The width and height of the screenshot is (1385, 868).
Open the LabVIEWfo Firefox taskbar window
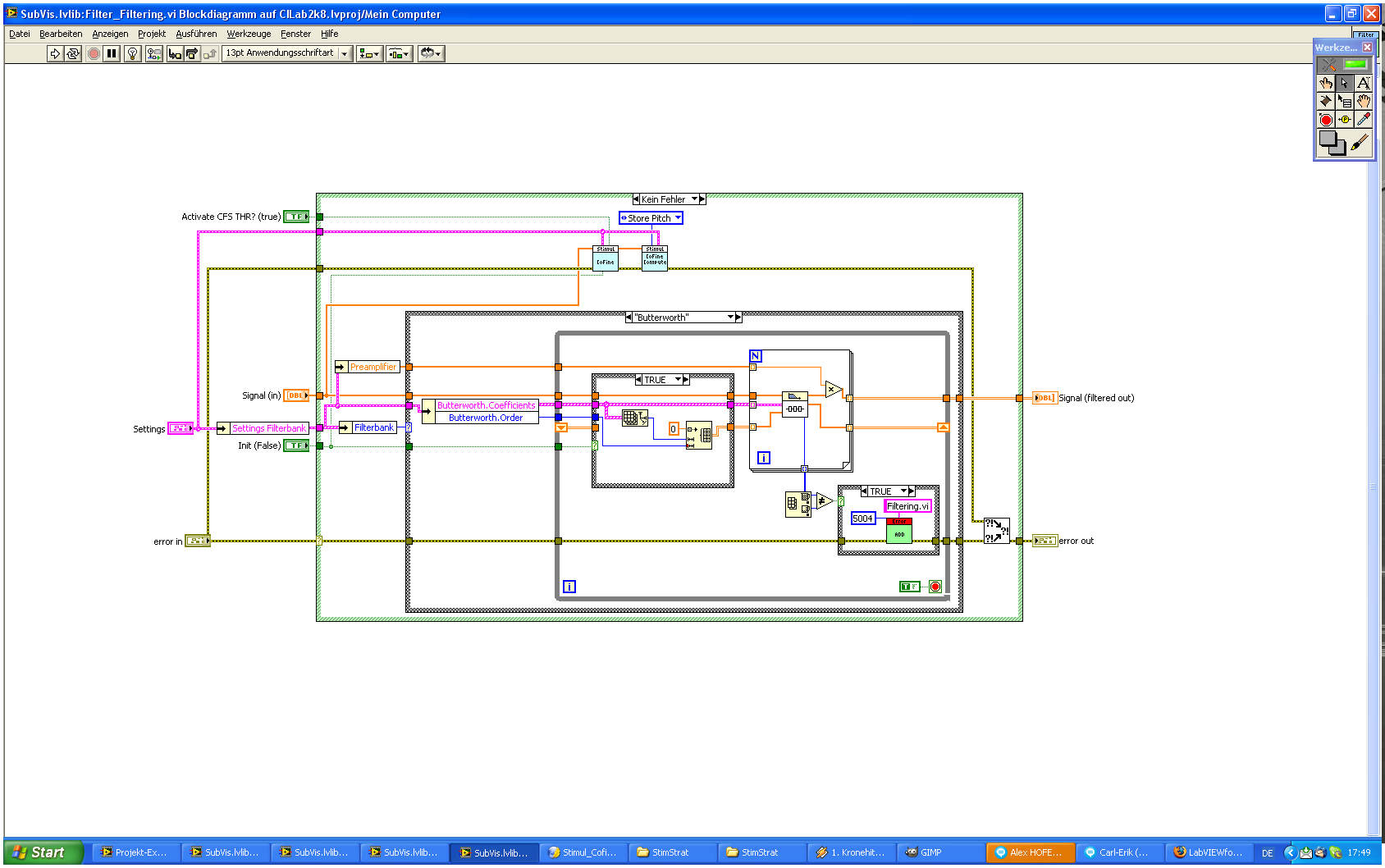click(x=1209, y=852)
